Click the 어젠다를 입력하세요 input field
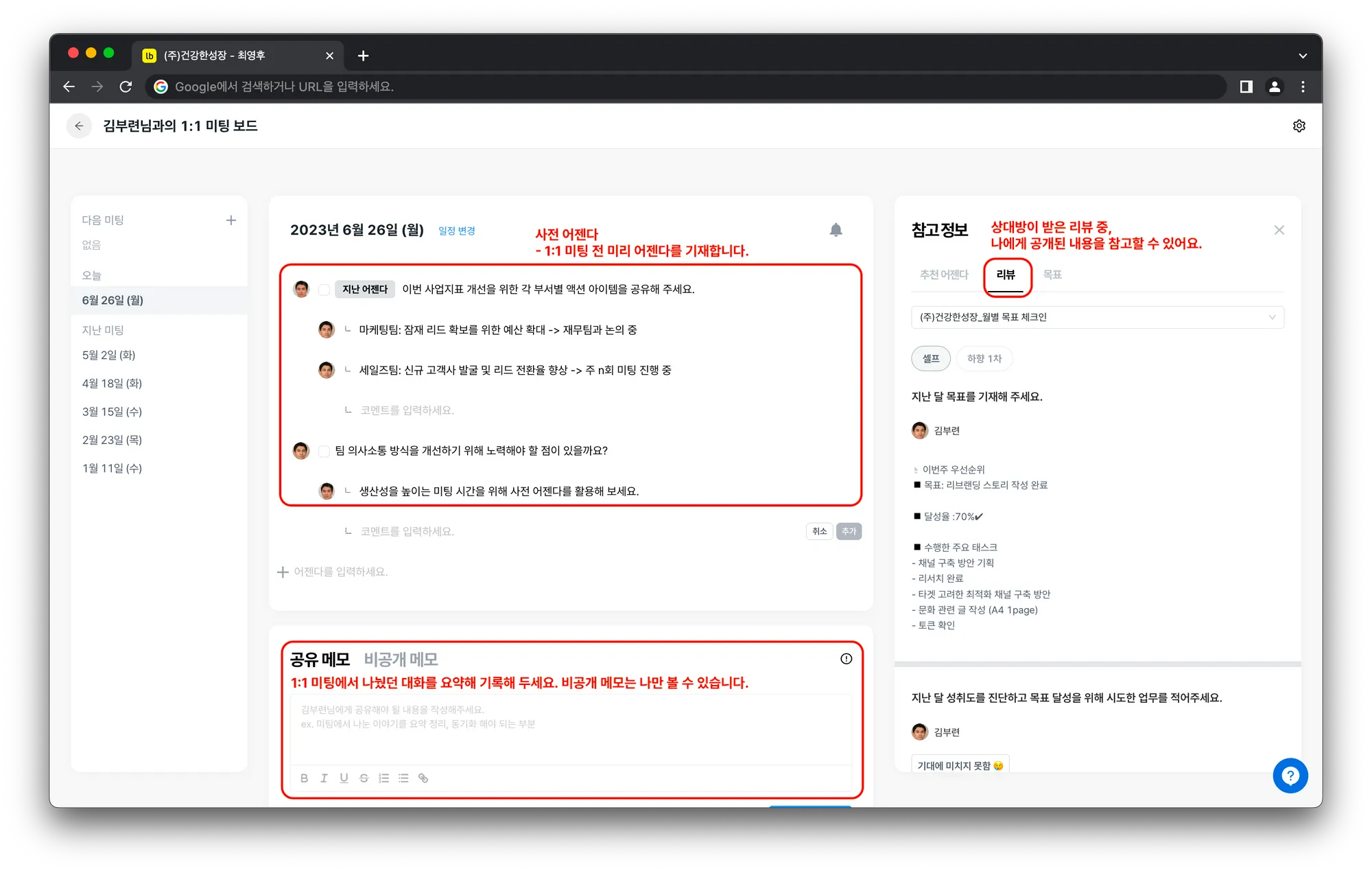 pyautogui.click(x=341, y=572)
